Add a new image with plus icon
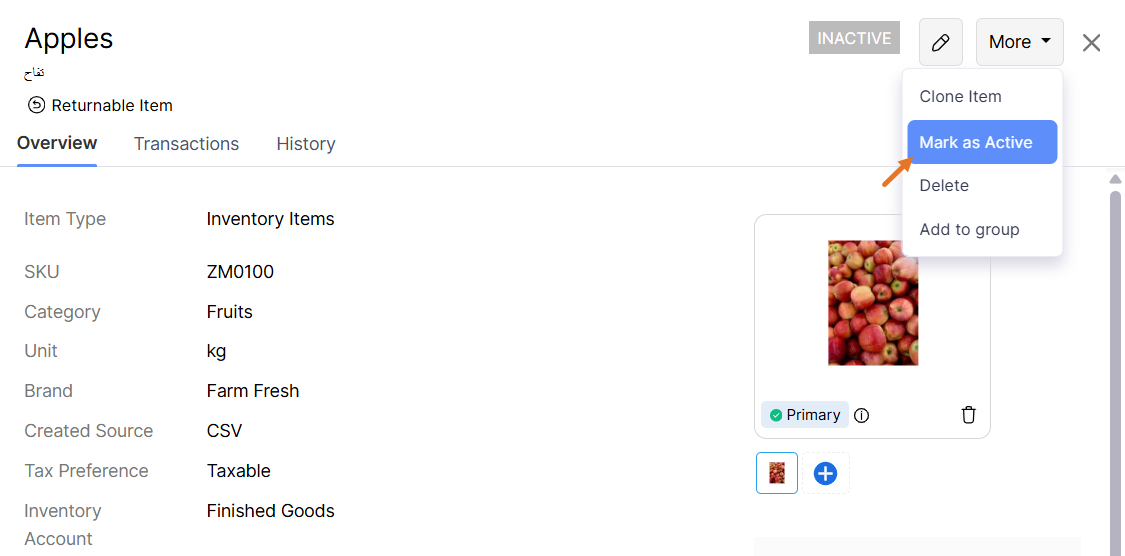 [825, 473]
